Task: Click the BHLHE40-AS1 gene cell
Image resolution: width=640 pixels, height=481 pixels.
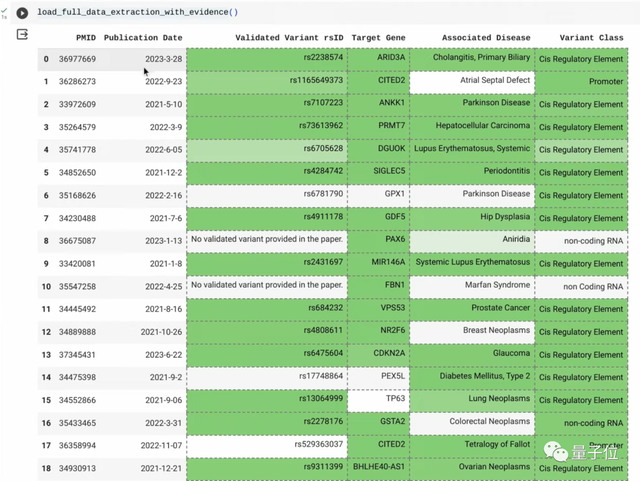Action: [378, 469]
